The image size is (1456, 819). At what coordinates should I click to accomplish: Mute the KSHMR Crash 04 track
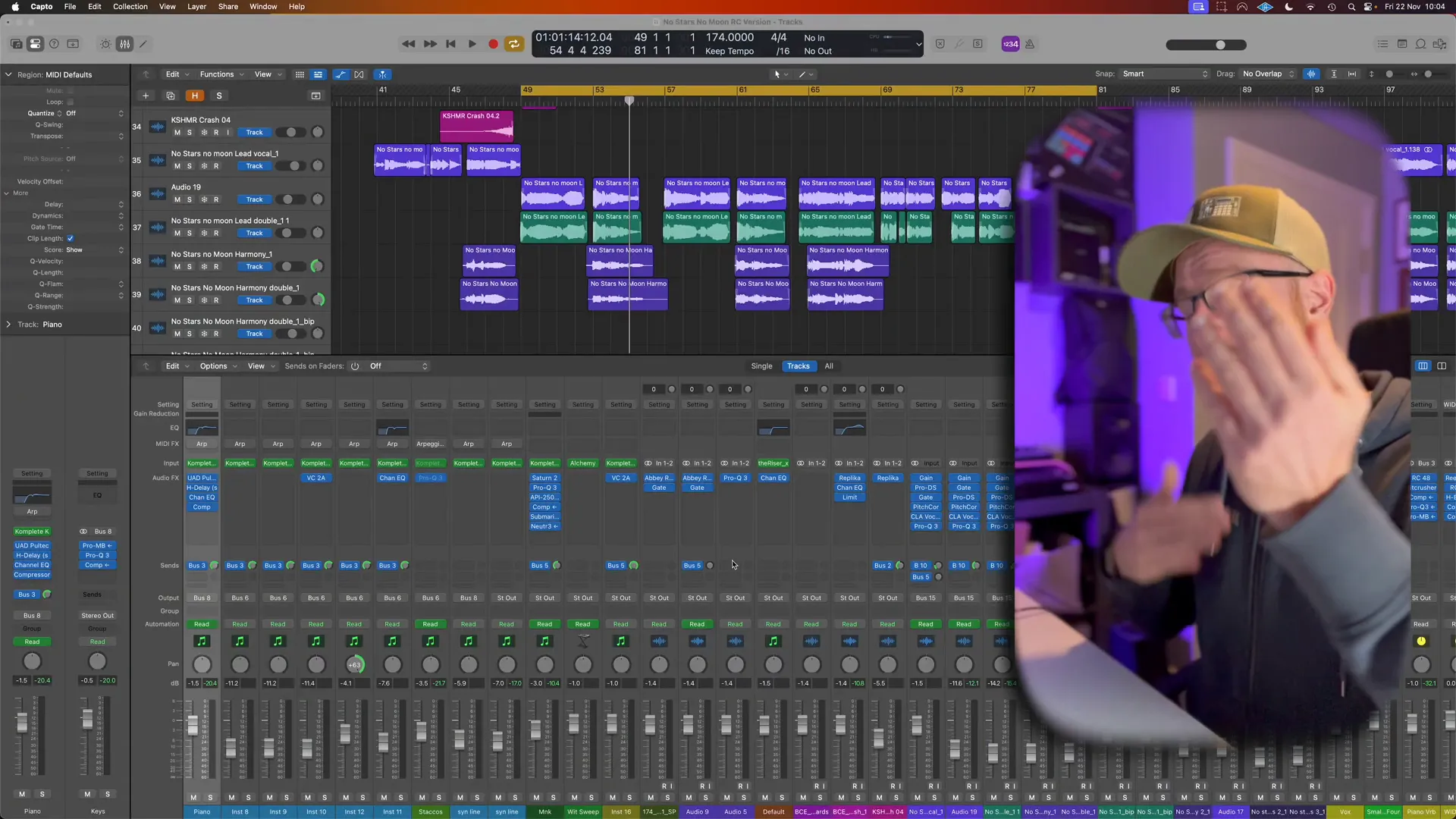point(177,132)
